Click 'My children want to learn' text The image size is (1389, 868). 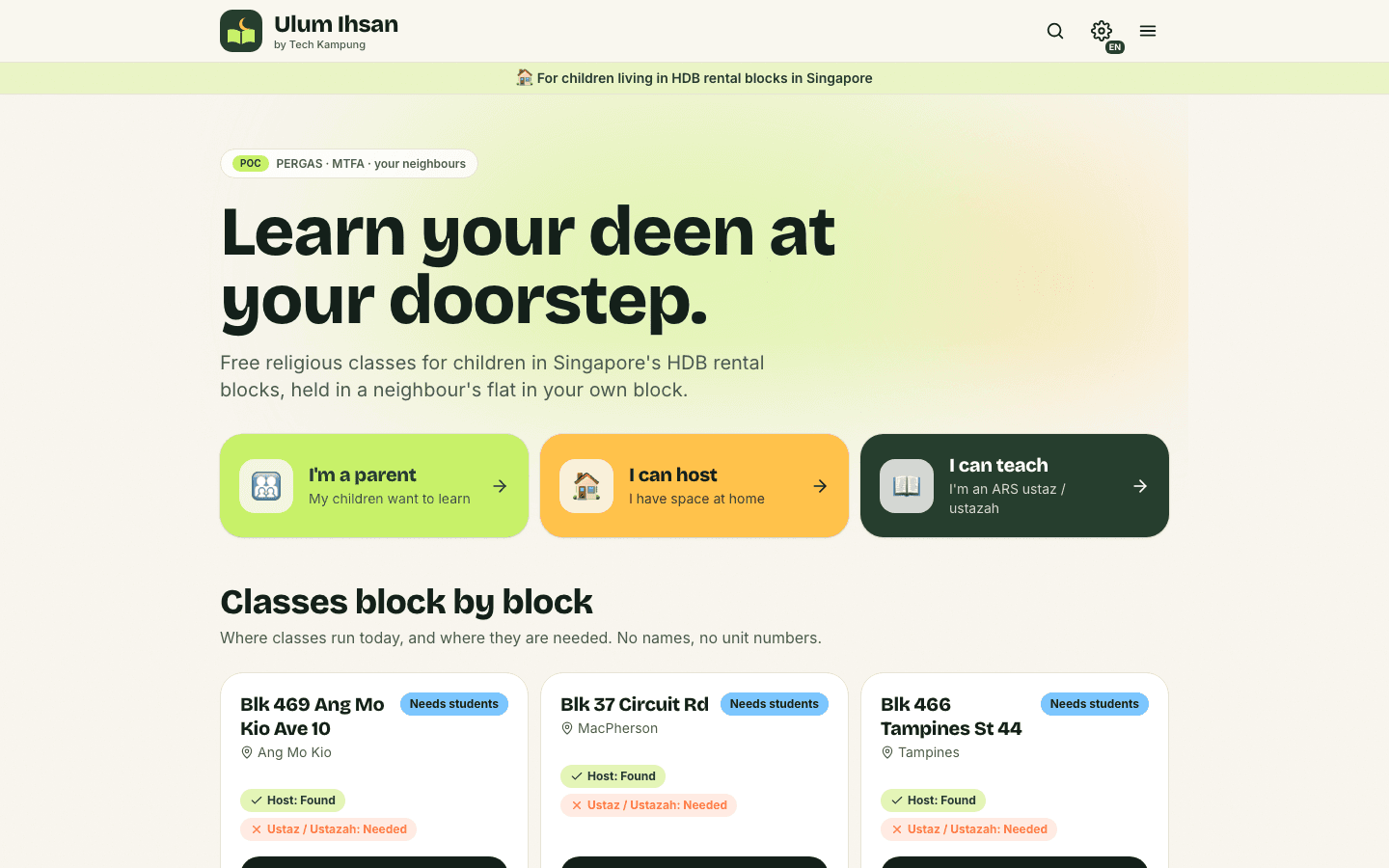[x=390, y=499]
